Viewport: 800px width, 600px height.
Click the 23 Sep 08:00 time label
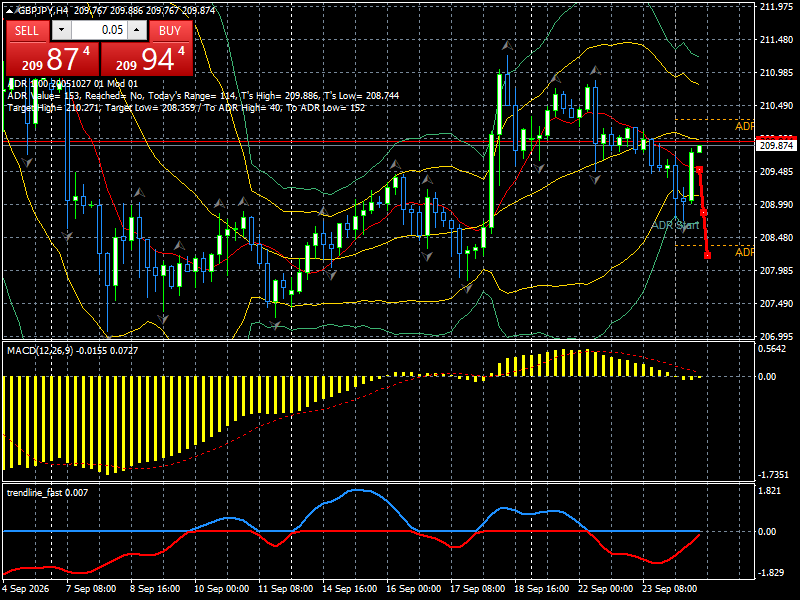click(669, 589)
